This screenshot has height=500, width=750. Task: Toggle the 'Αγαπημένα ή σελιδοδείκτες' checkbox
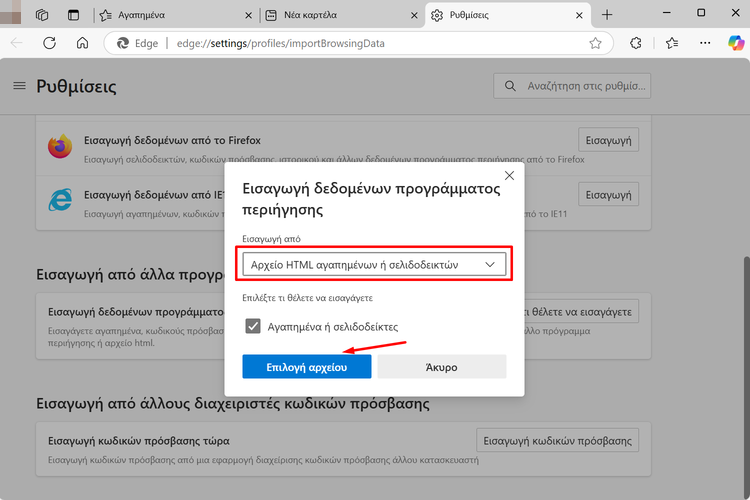(x=253, y=326)
